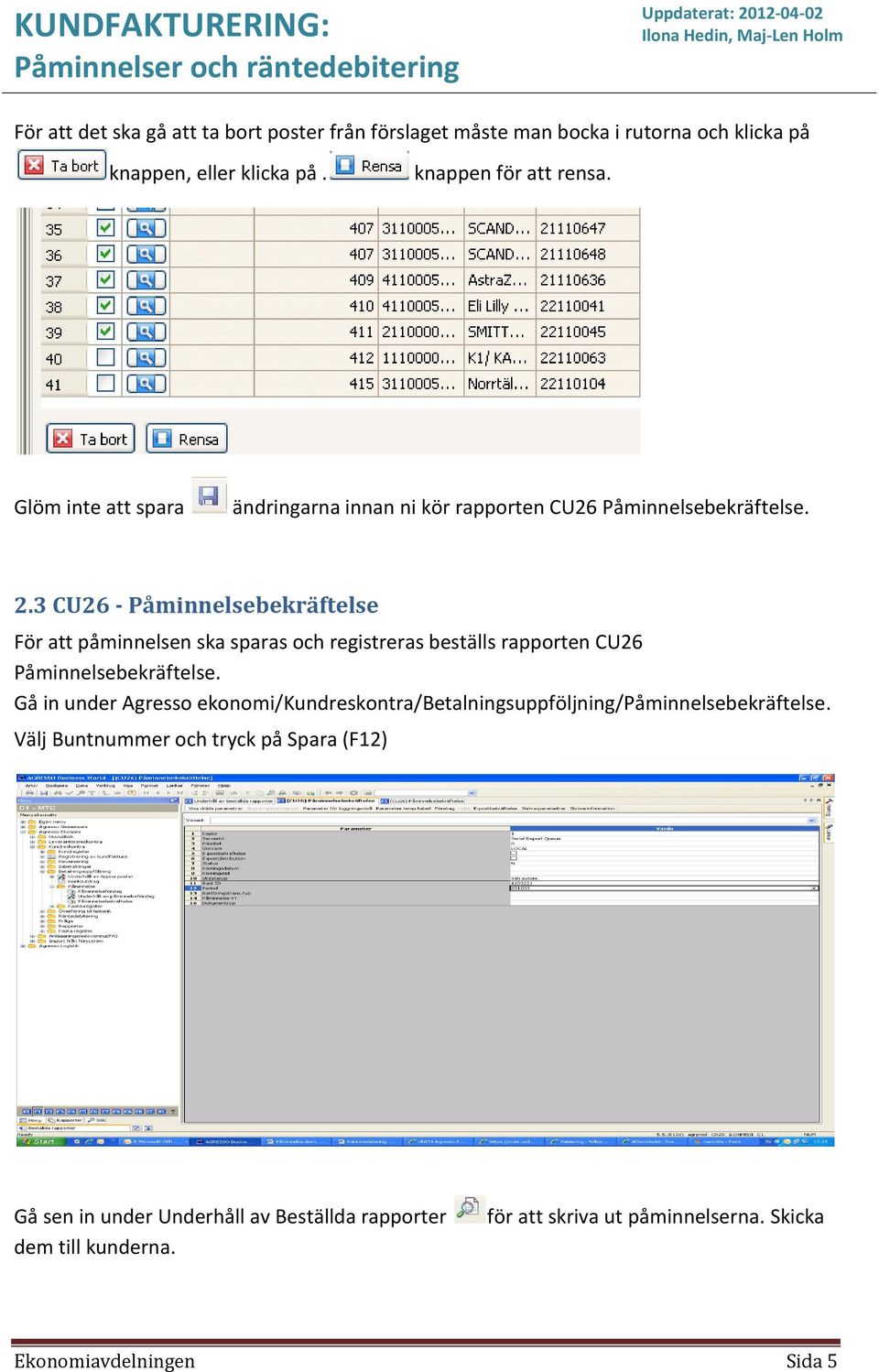The width and height of the screenshot is (879, 1372).
Task: Select the Eli Lilly customer cell
Action: (498, 306)
